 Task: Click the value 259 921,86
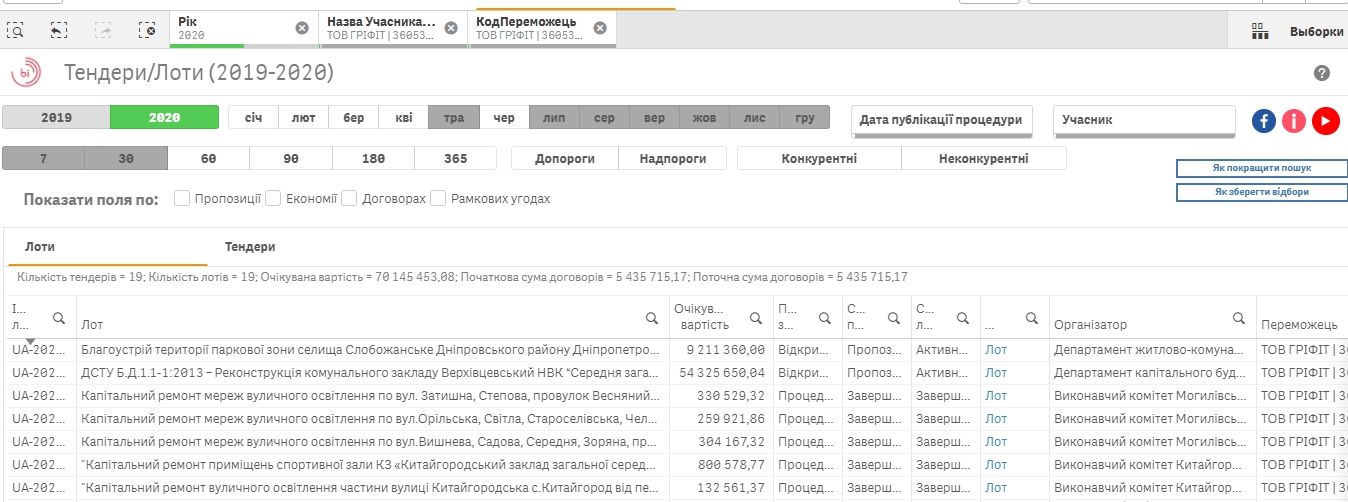pyautogui.click(x=733, y=419)
